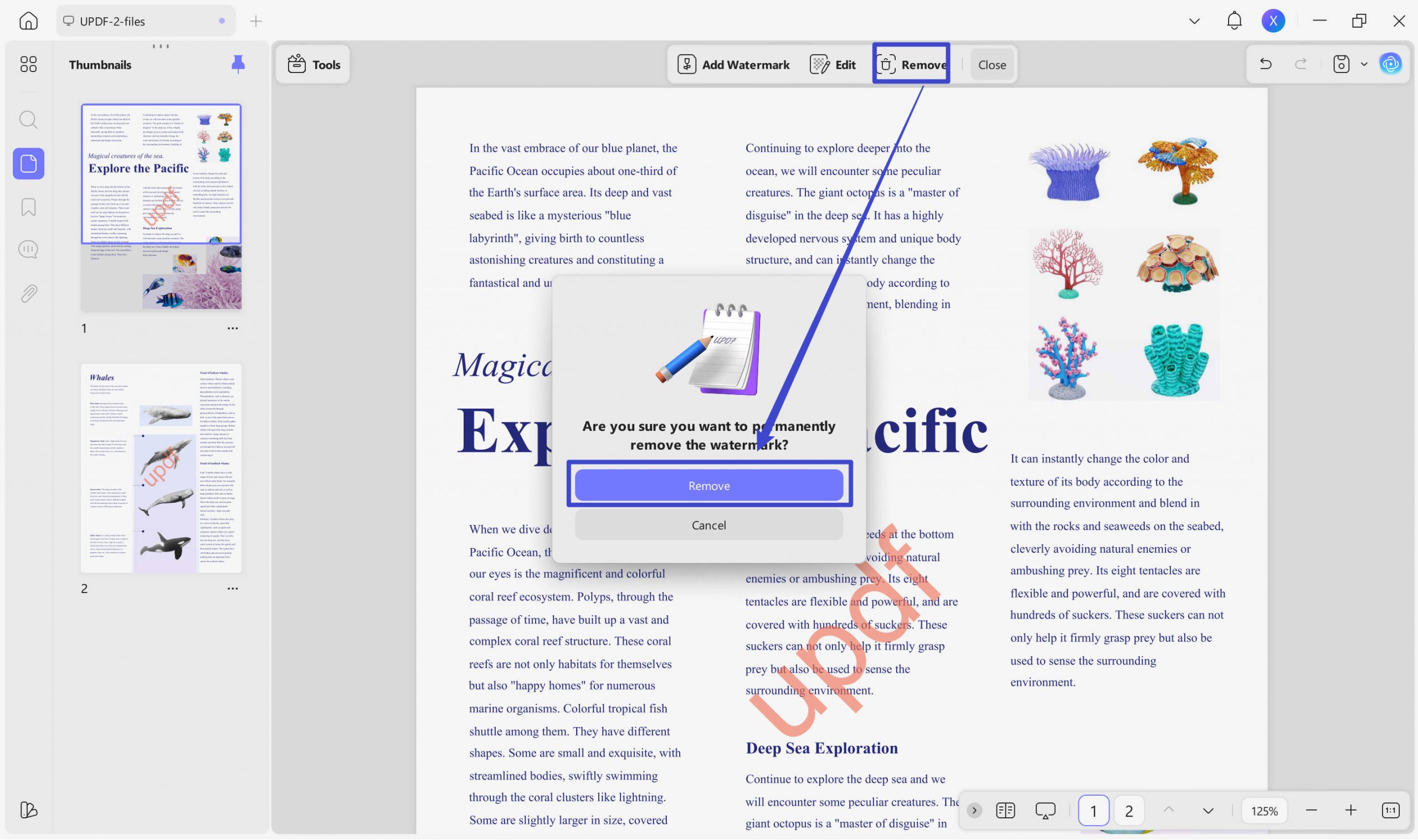Open the Tools menu
This screenshot has height=840, width=1418.
click(314, 65)
